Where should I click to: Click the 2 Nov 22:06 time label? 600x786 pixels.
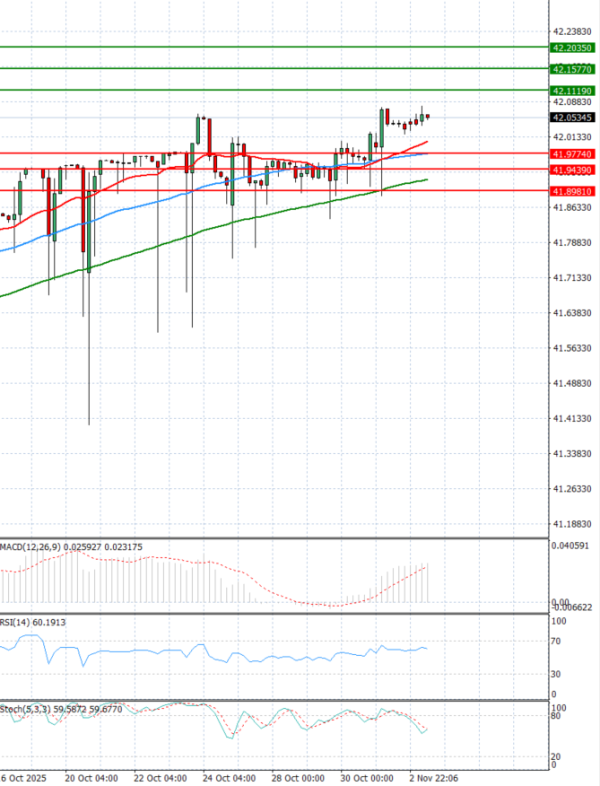pyautogui.click(x=431, y=777)
